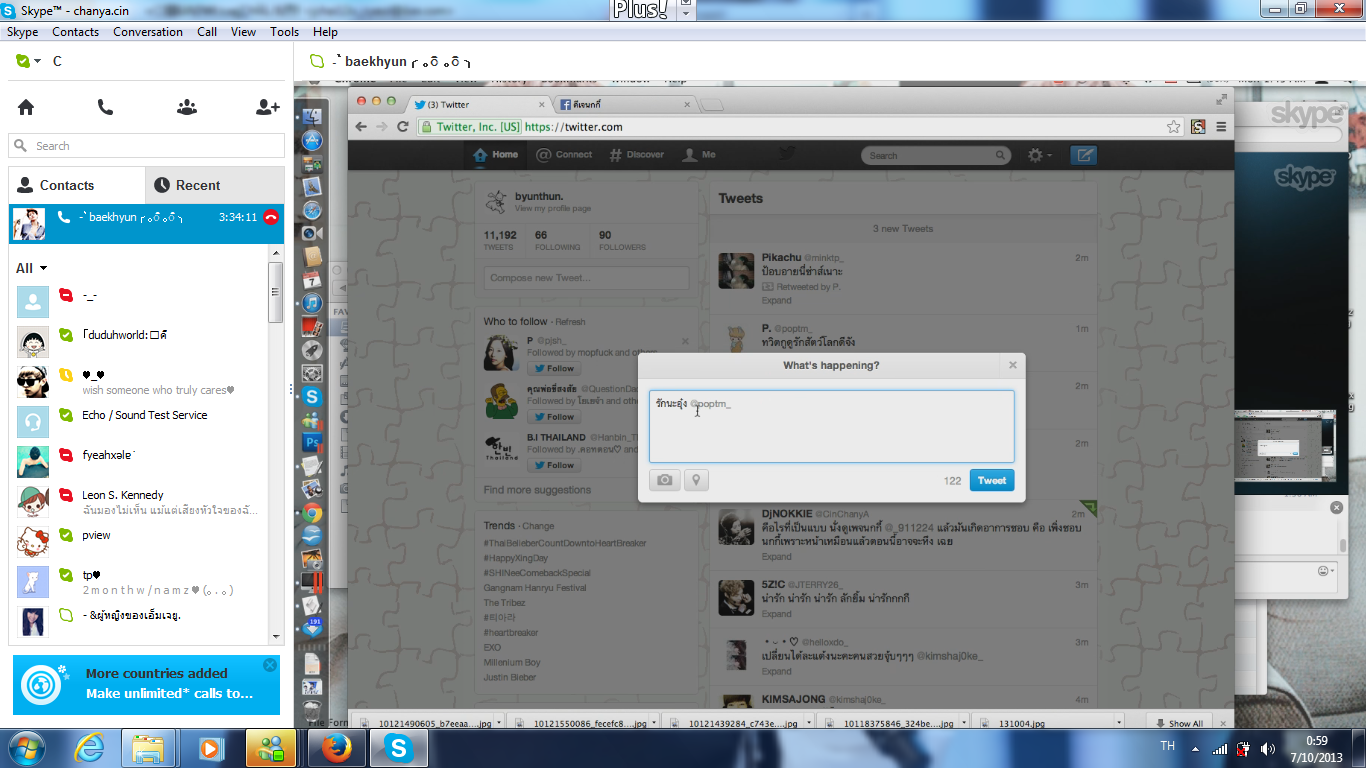Open Skype from the Mac dock

[312, 397]
